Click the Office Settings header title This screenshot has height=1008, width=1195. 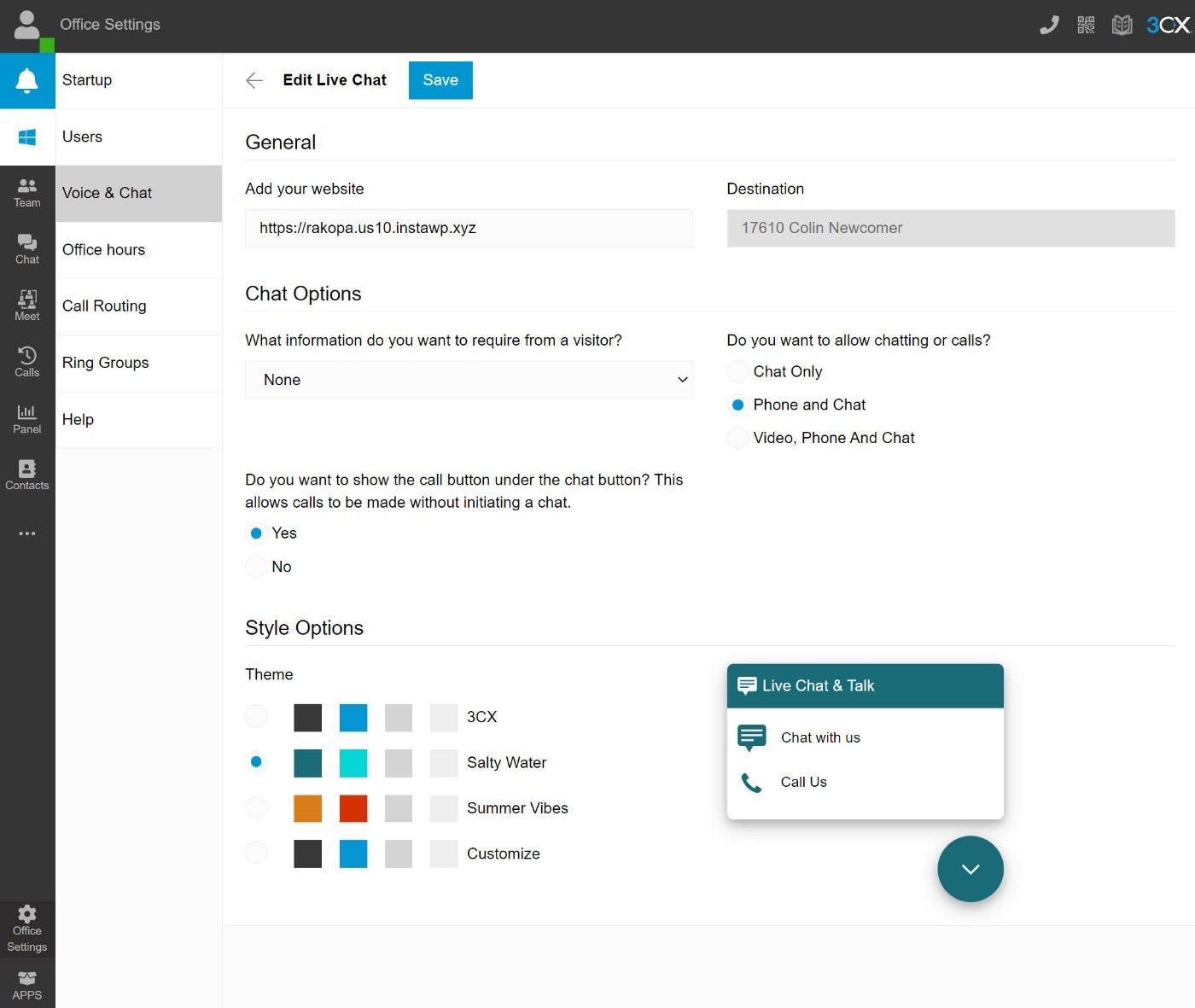110,25
